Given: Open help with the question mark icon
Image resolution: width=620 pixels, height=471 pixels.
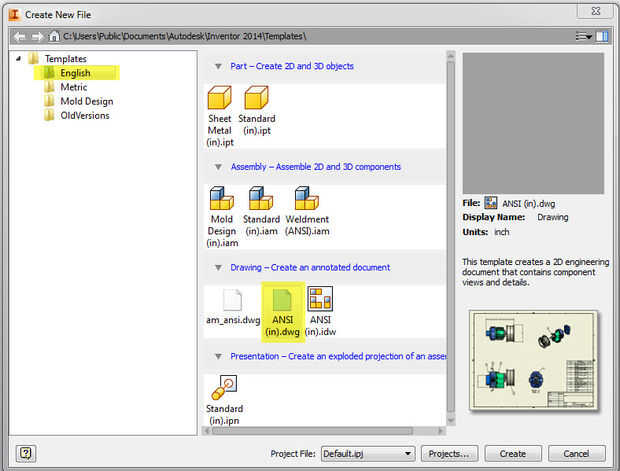Looking at the screenshot, I should pyautogui.click(x=26, y=453).
